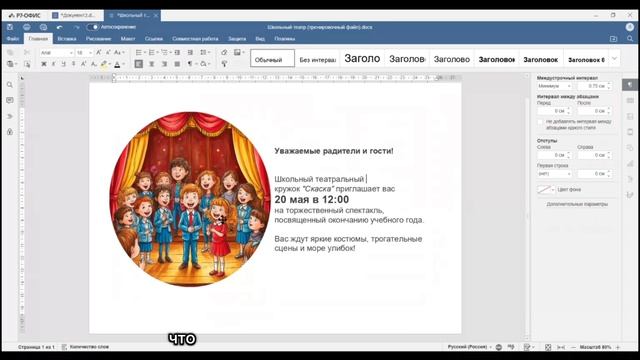
Task: Click the numbered list icon
Action: tap(152, 53)
